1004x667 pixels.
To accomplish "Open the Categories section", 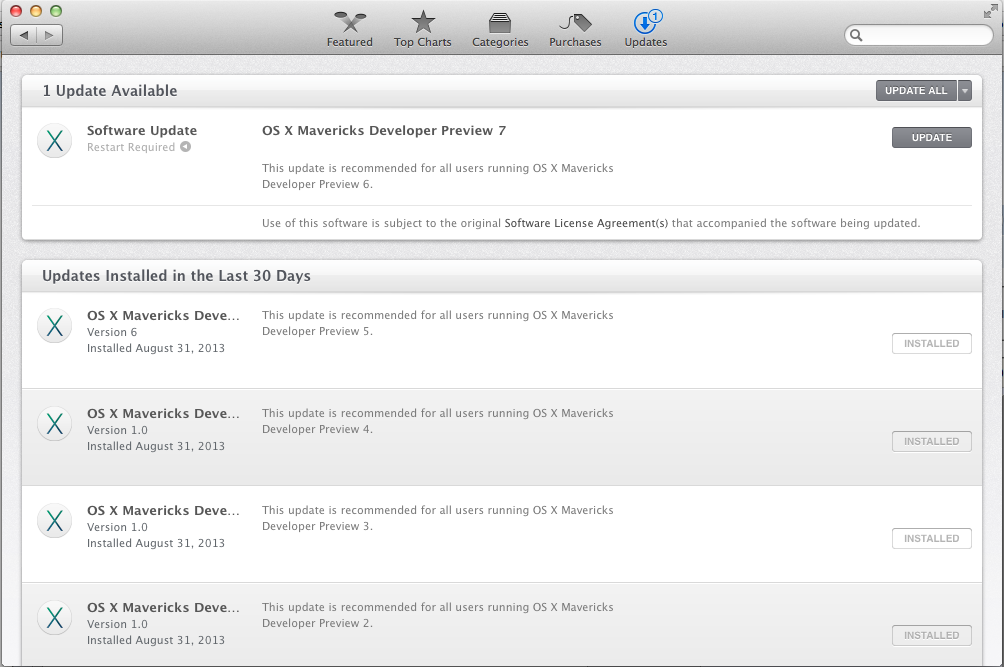I will pos(500,29).
